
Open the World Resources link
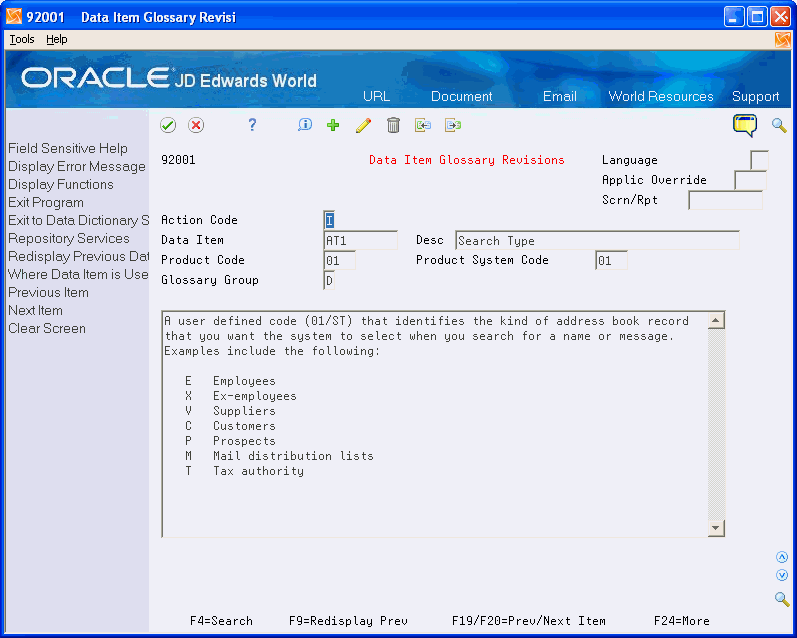pos(661,97)
